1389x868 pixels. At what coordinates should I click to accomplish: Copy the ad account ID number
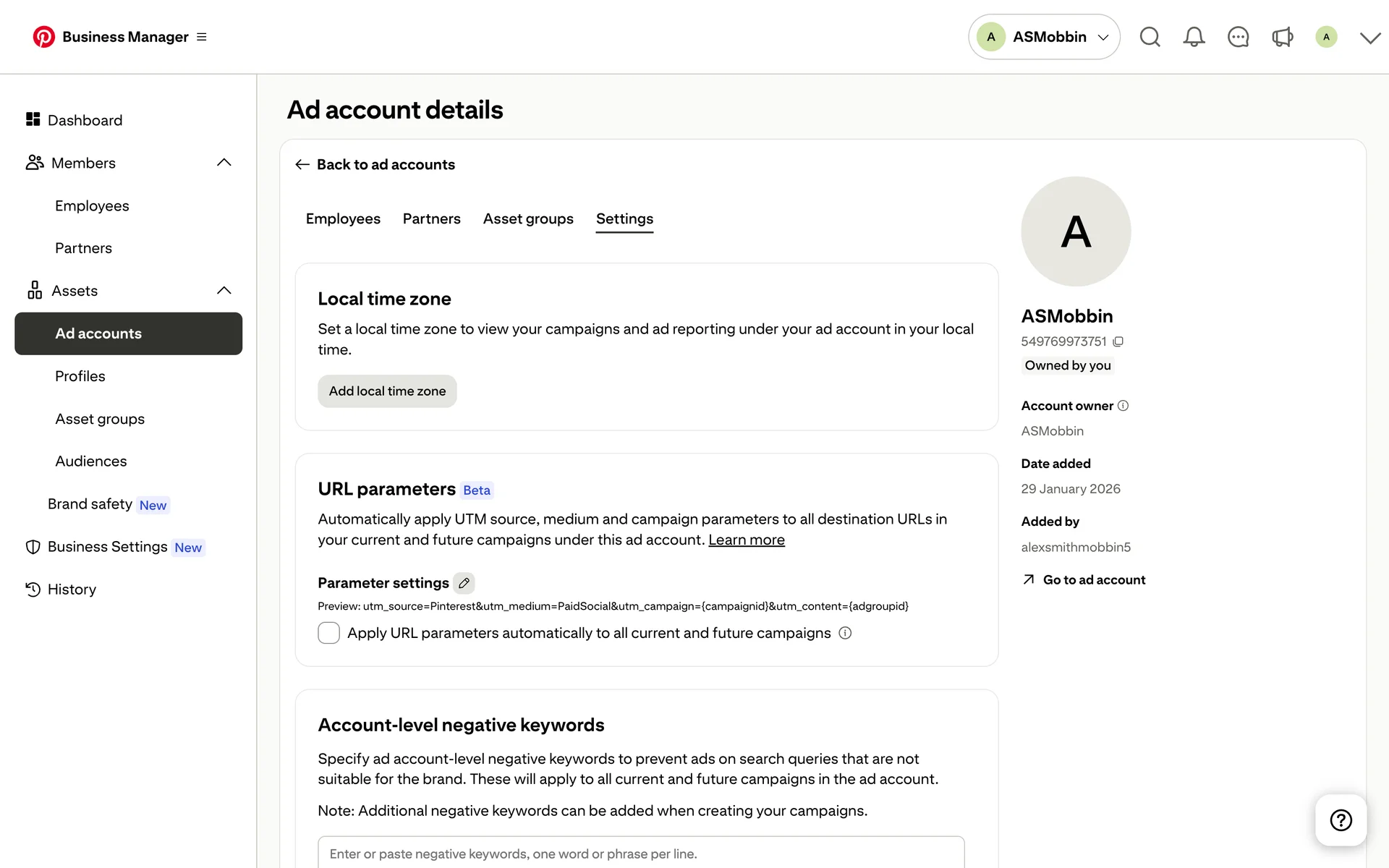click(1118, 341)
